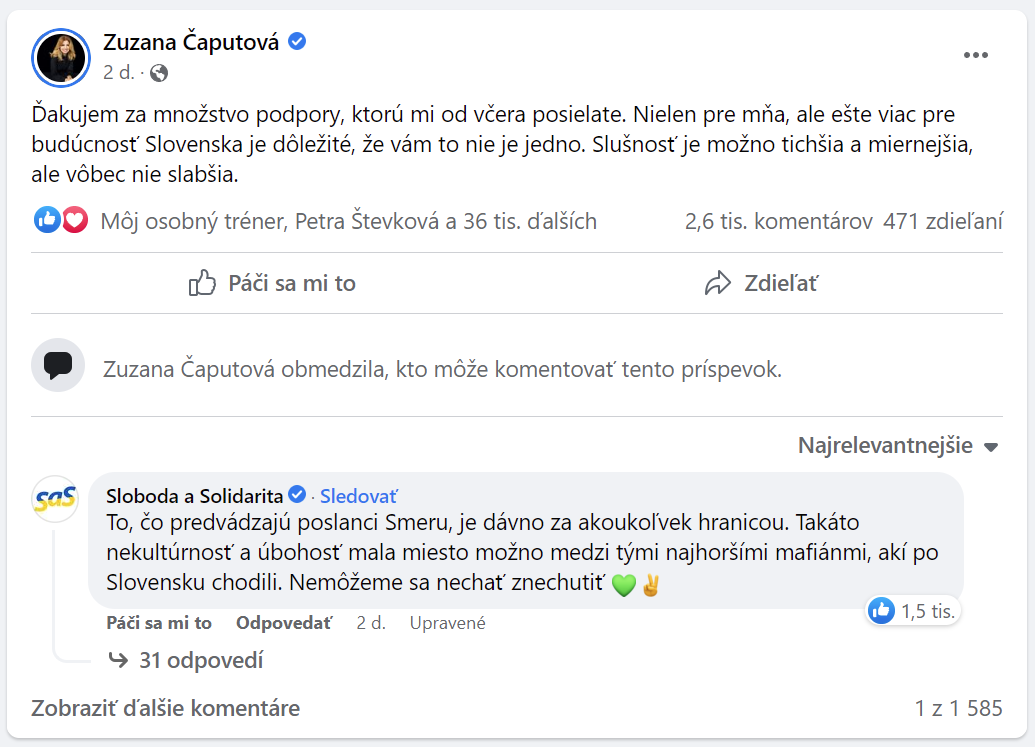Screen dimensions: 1035x747
Task: Like the Sloboda a Solidarita comment
Action: 159,623
